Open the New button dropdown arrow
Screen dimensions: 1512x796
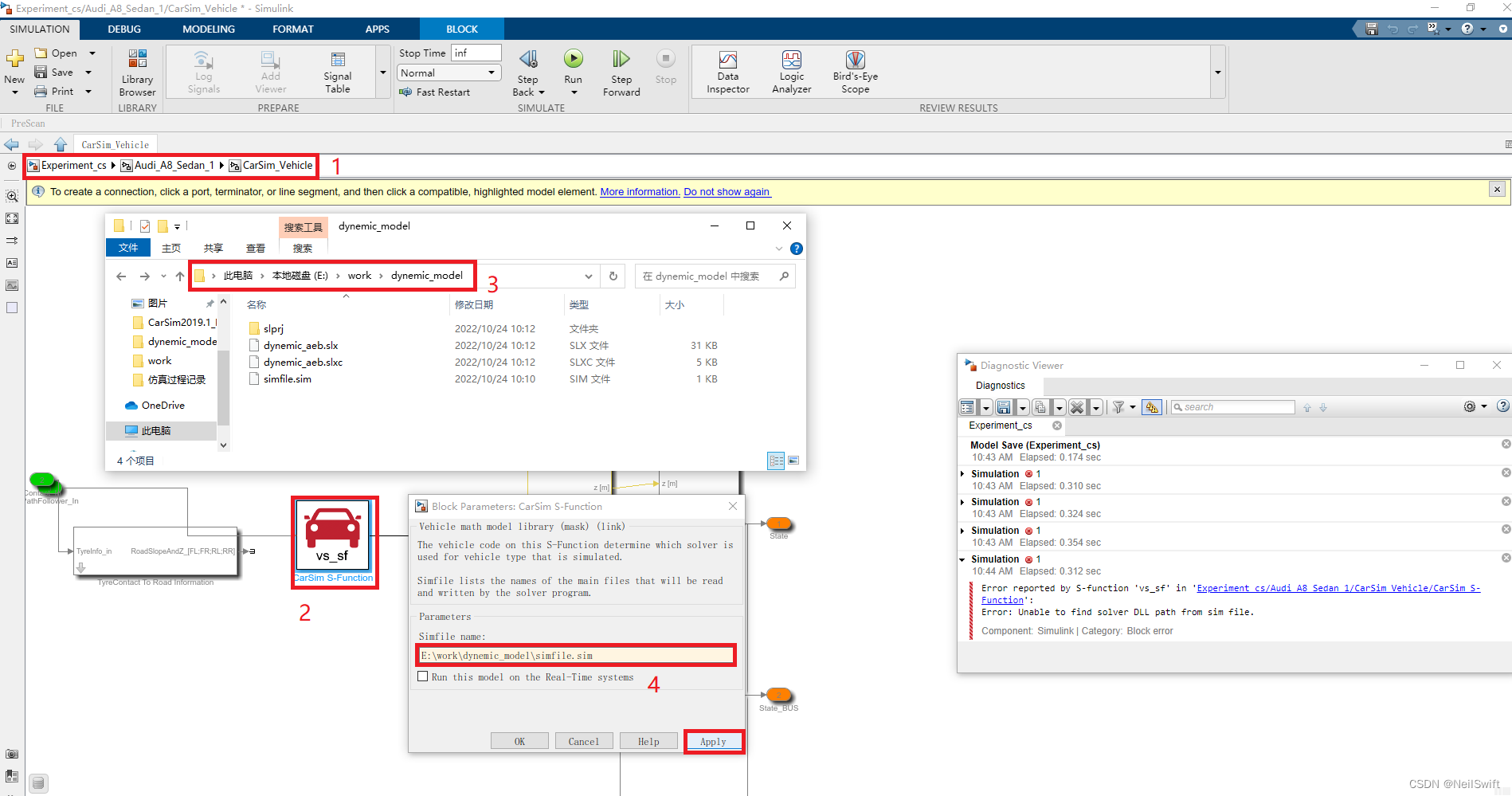14,92
